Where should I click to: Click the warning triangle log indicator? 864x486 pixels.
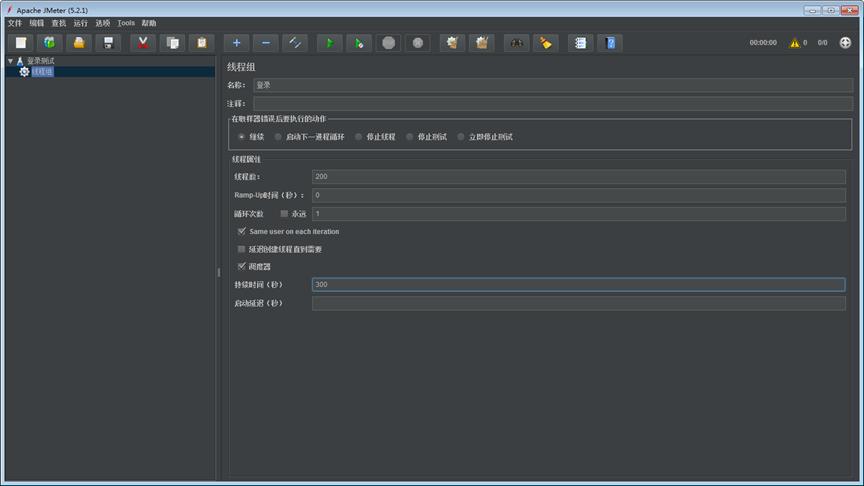coord(794,42)
